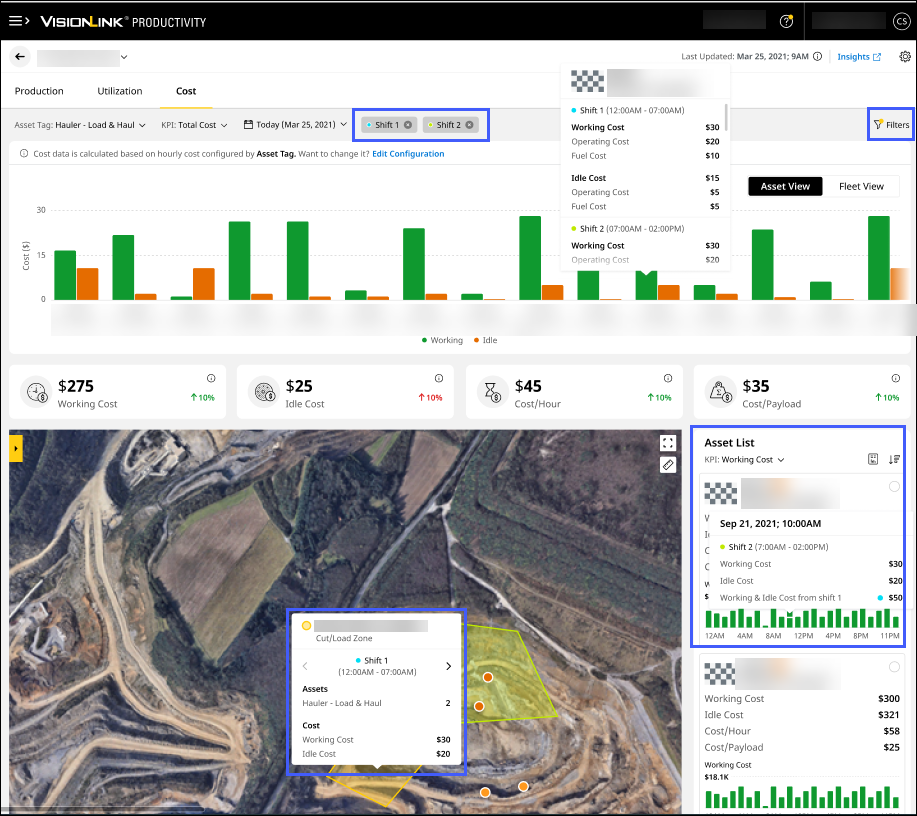This screenshot has height=816, width=917.
Task: Remove the Shift 1 filter chip
Action: (408, 125)
